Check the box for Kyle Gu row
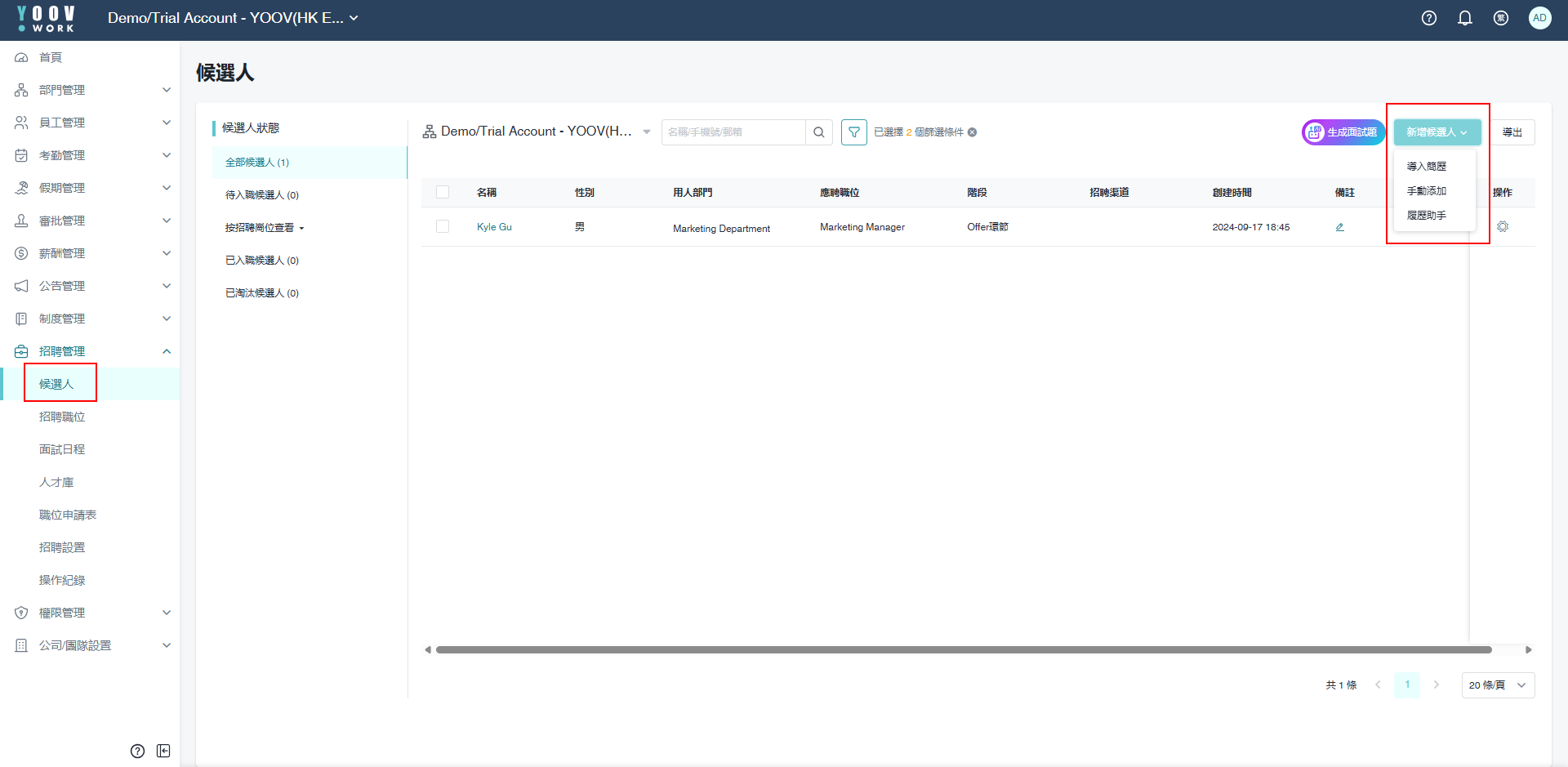The image size is (1568, 767). [x=443, y=226]
